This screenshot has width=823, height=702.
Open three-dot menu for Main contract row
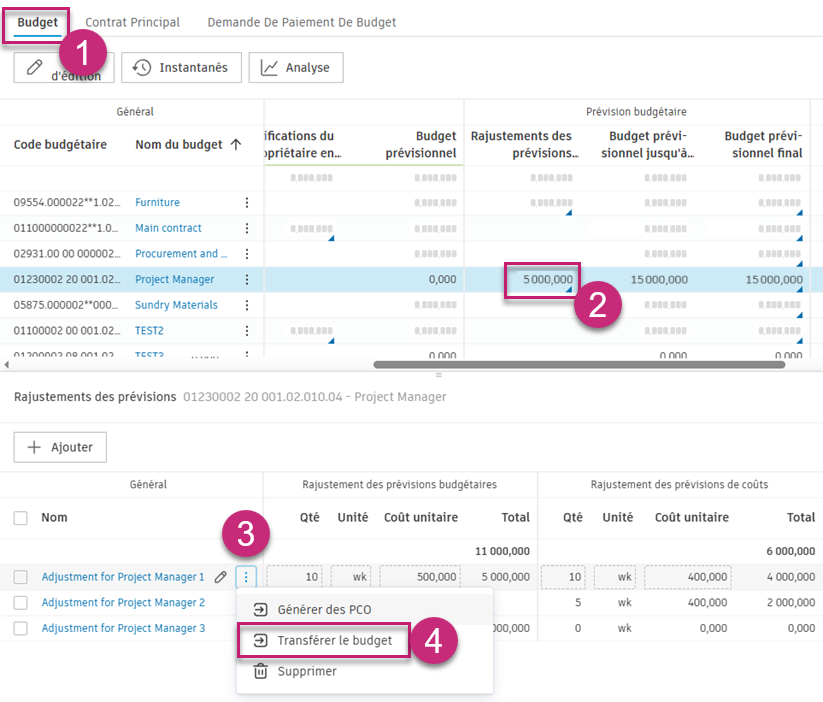point(247,228)
